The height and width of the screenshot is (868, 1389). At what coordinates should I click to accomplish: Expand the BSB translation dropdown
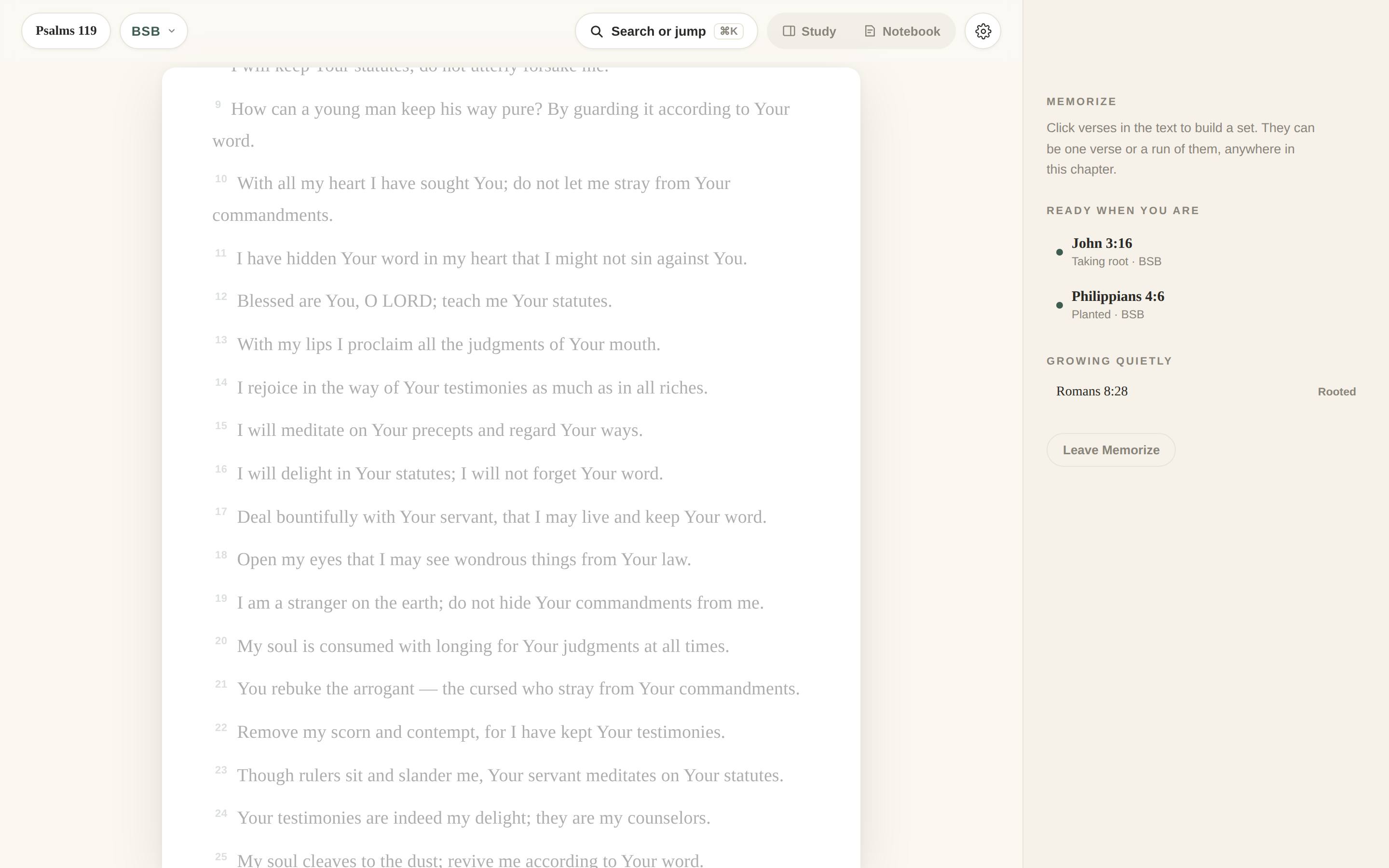pos(153,31)
